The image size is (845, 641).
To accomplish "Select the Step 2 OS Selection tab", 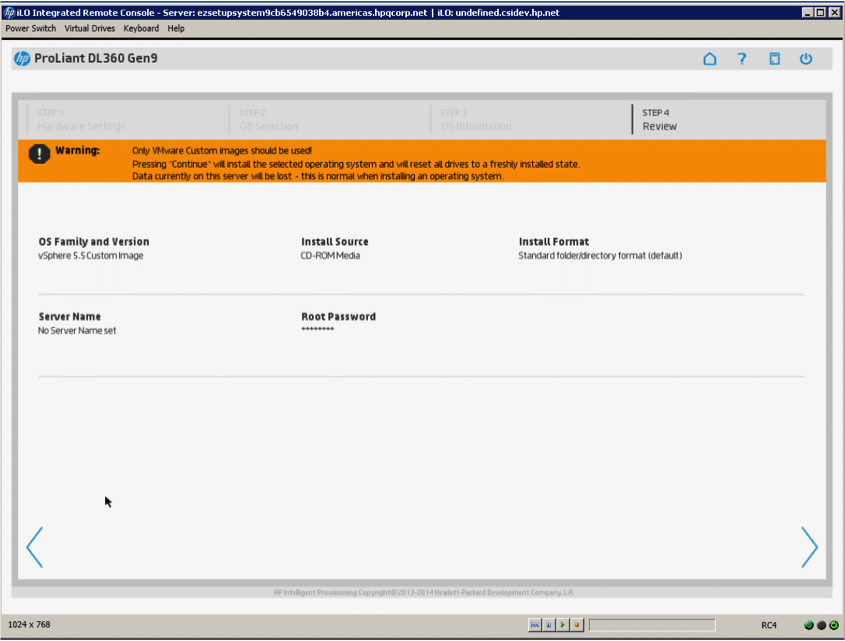I will [330, 120].
